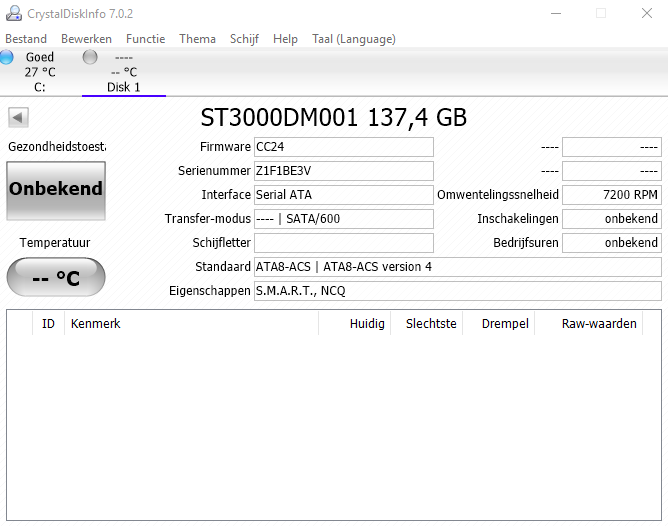Screen dimensions: 668x526
Task: Open the Taal (Language) menu
Action: pos(354,39)
